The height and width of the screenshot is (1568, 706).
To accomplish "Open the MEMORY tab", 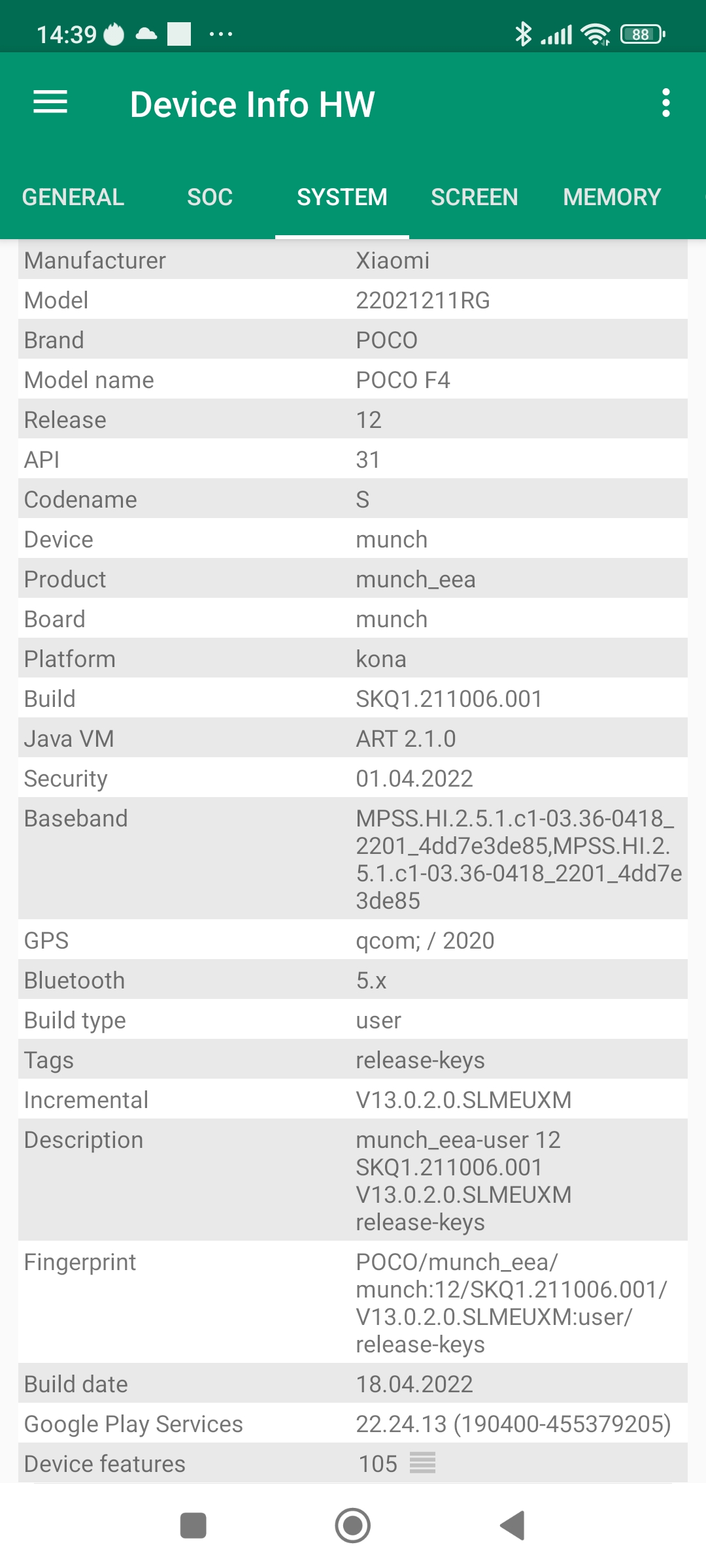I will tap(612, 197).
